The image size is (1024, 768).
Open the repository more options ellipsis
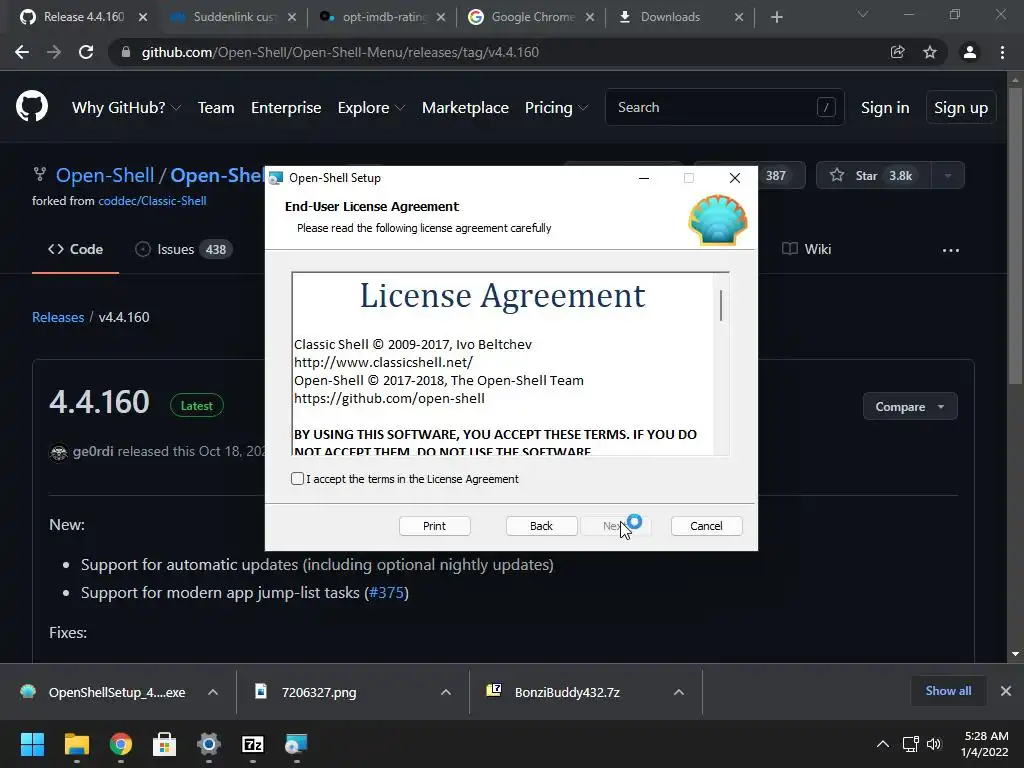point(951,250)
